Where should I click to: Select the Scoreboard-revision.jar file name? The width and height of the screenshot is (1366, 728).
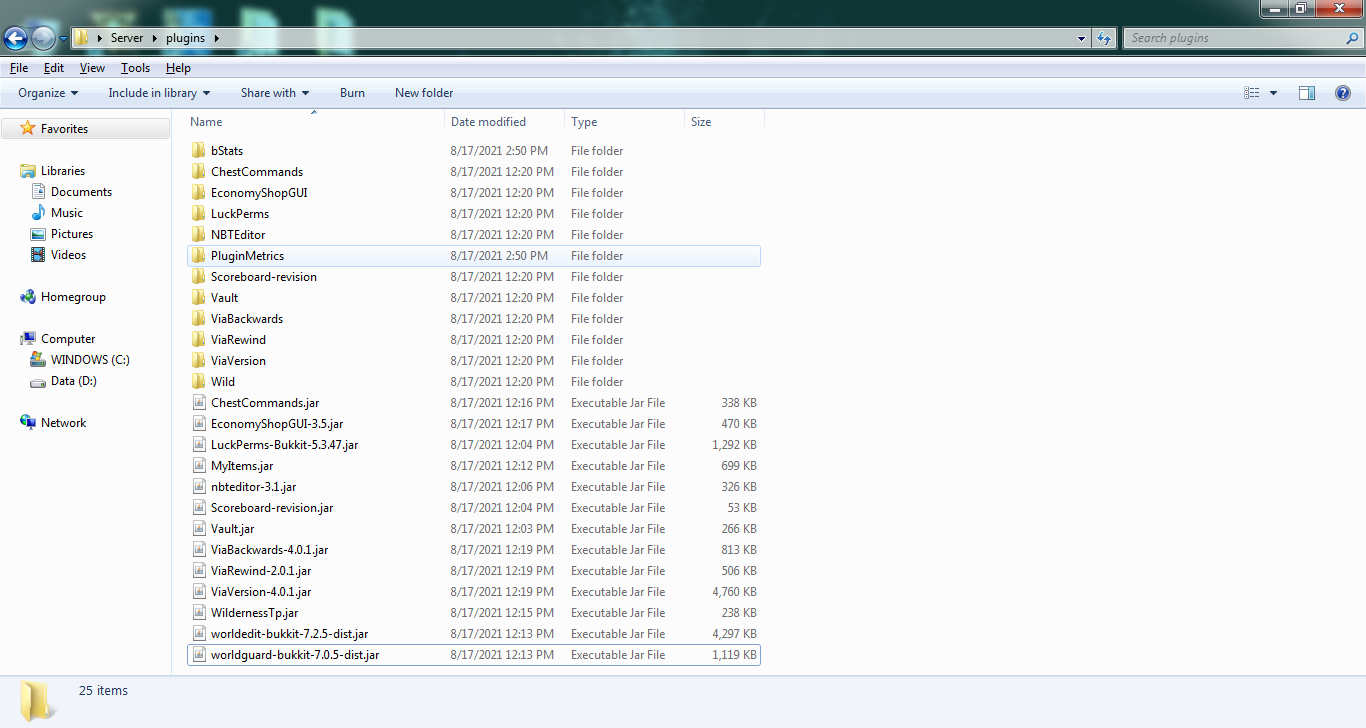(272, 508)
